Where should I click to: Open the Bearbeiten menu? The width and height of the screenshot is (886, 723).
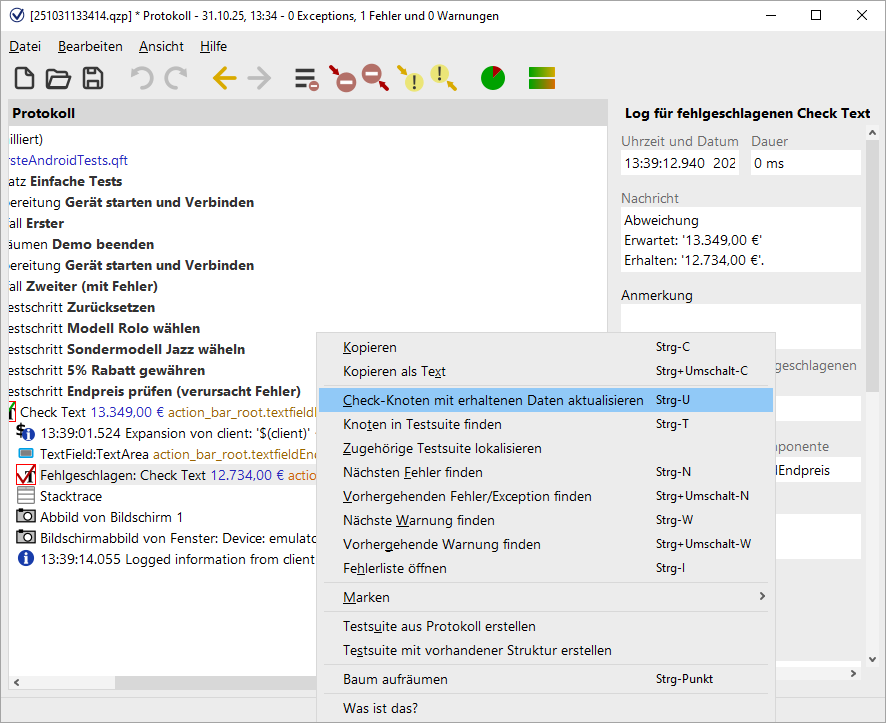[x=90, y=46]
